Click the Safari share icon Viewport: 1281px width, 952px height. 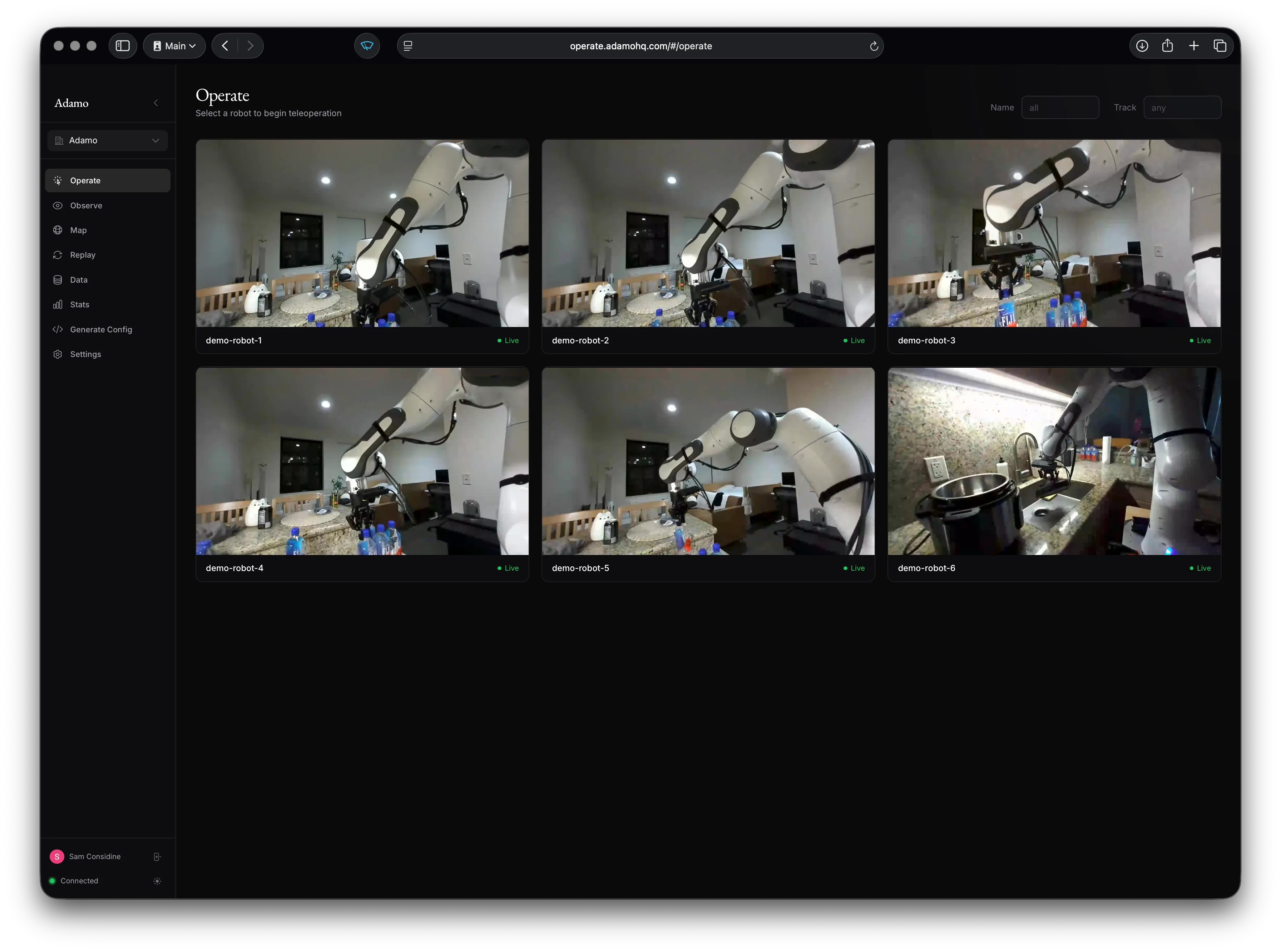click(1167, 45)
